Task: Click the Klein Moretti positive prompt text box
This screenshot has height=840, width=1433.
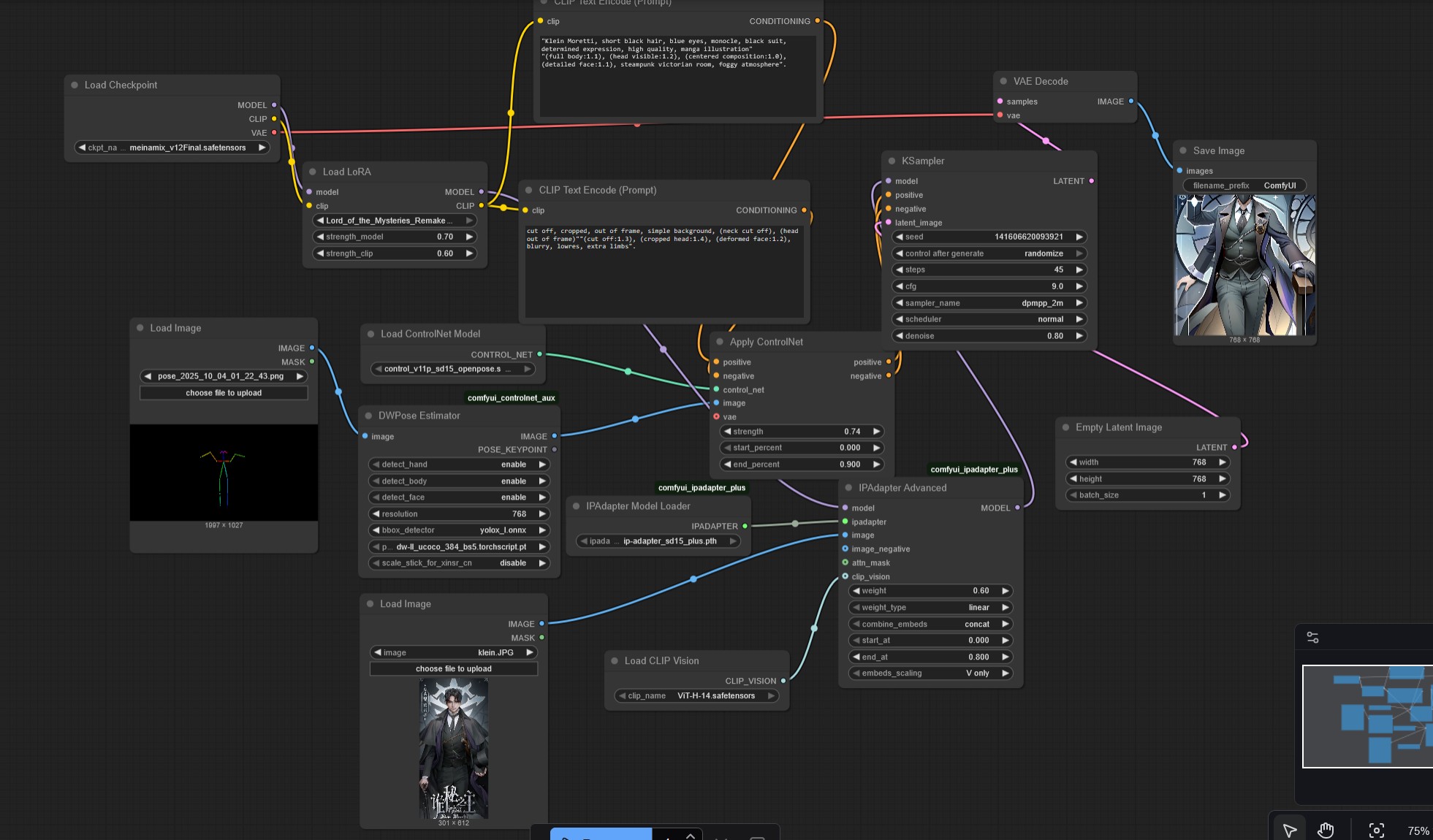Action: 677,75
